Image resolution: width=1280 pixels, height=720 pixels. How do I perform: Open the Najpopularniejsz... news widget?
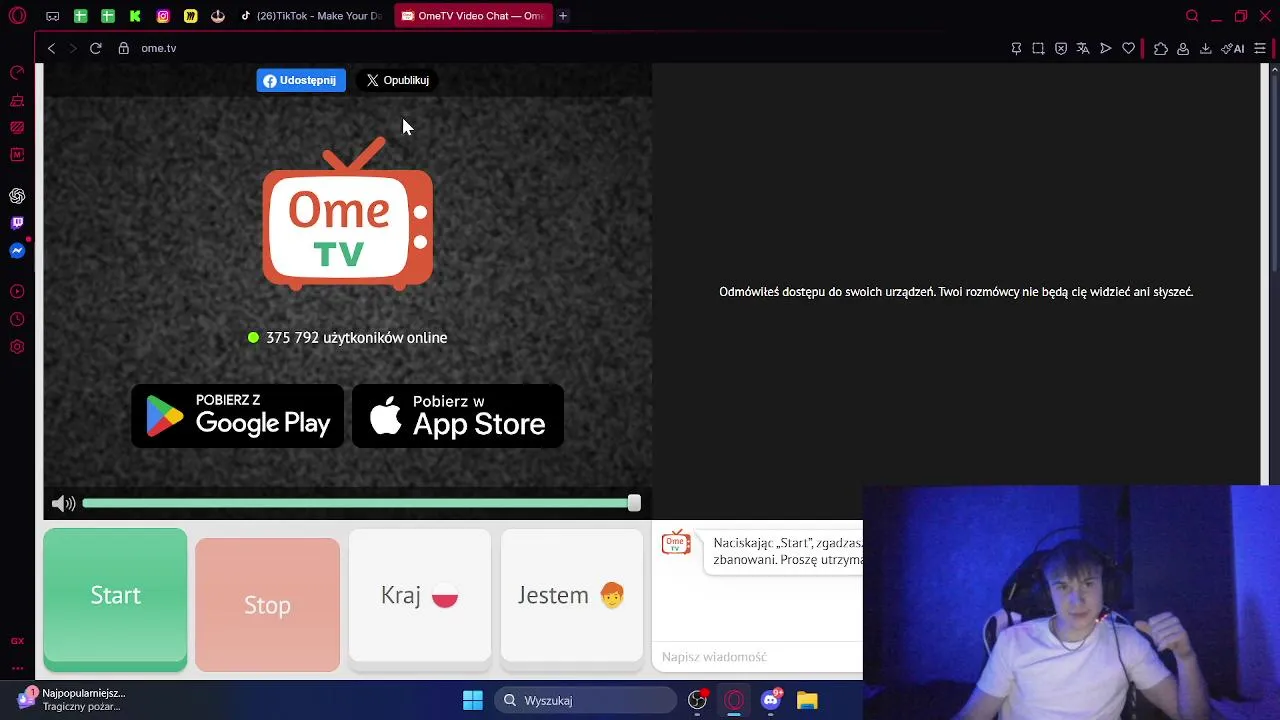coord(72,700)
